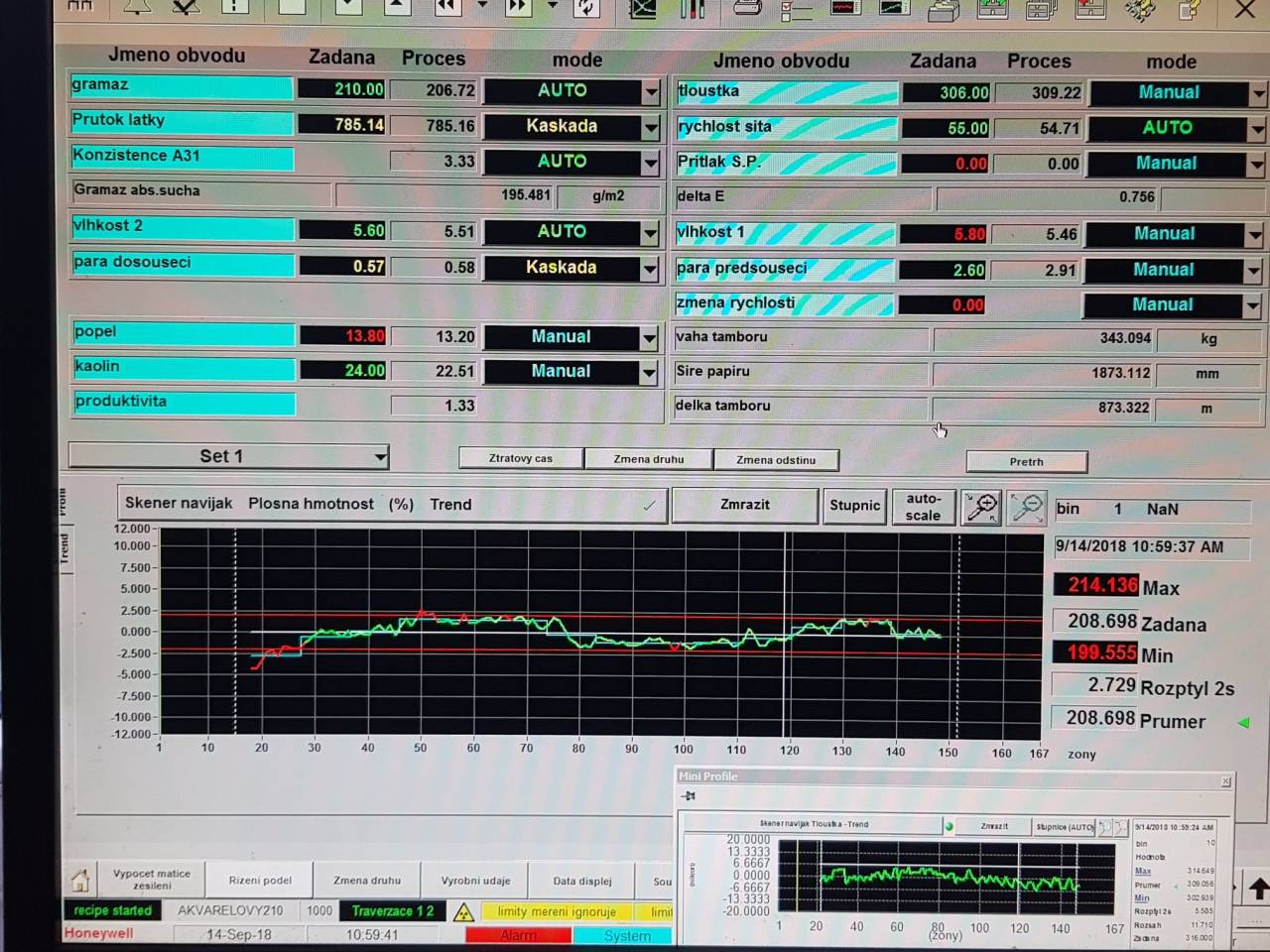Click the home icon in bottom navigation bar

(x=80, y=880)
